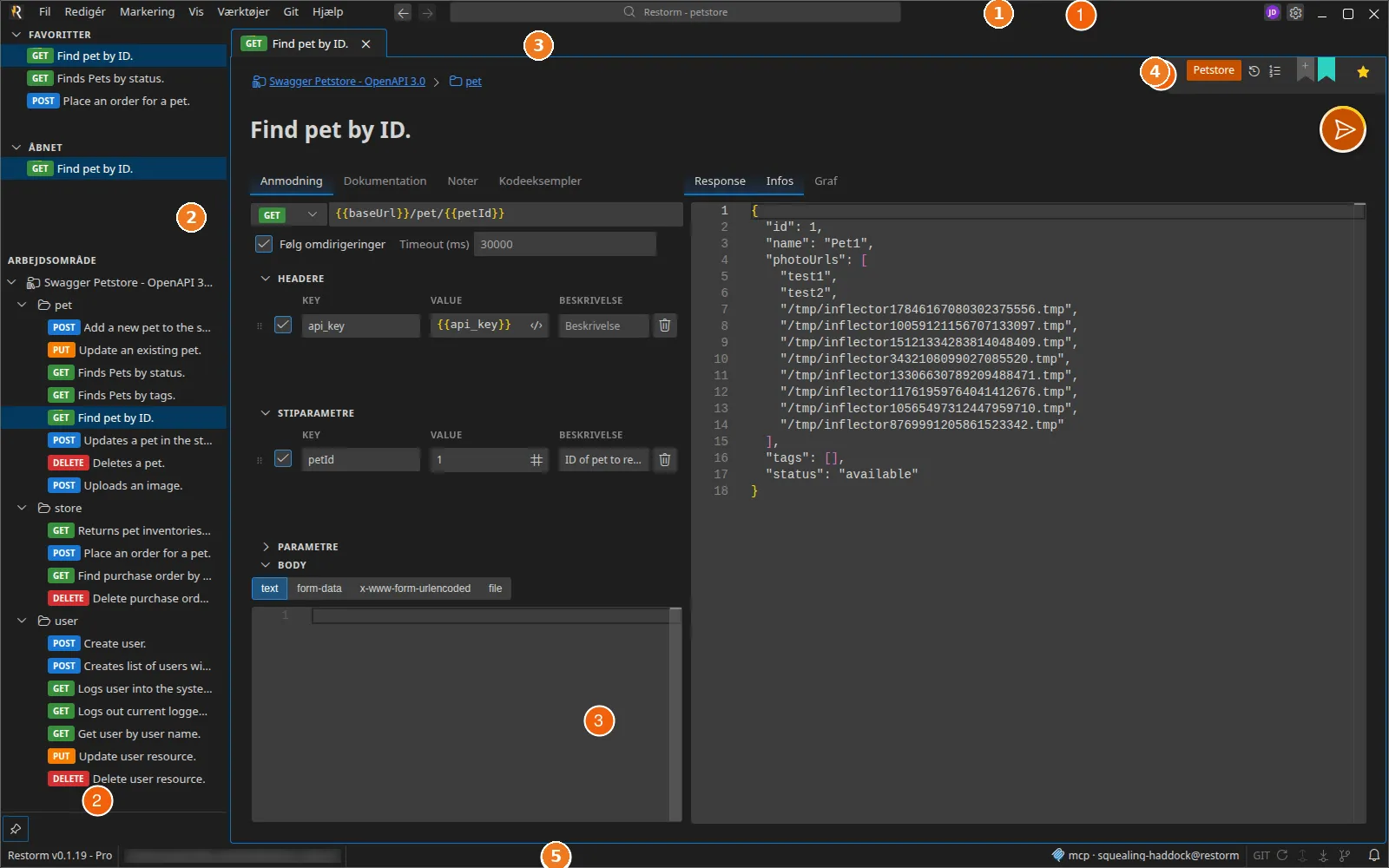Add a new bookmark with the grey plus ribbon

tap(1305, 69)
